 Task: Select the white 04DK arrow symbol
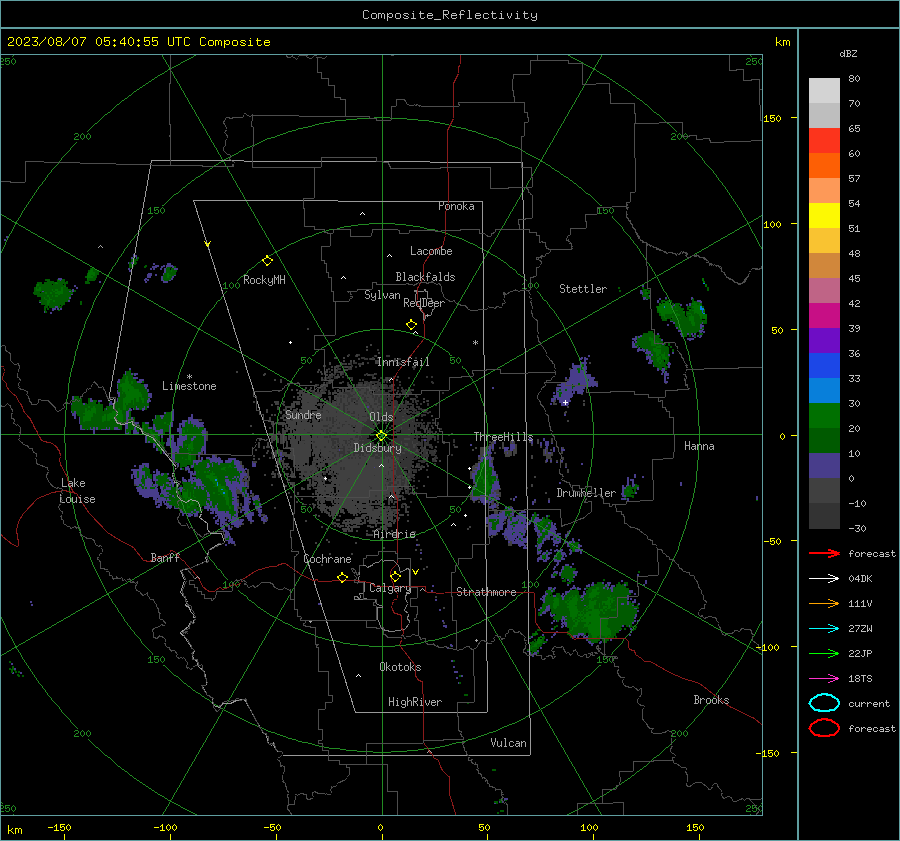click(824, 578)
